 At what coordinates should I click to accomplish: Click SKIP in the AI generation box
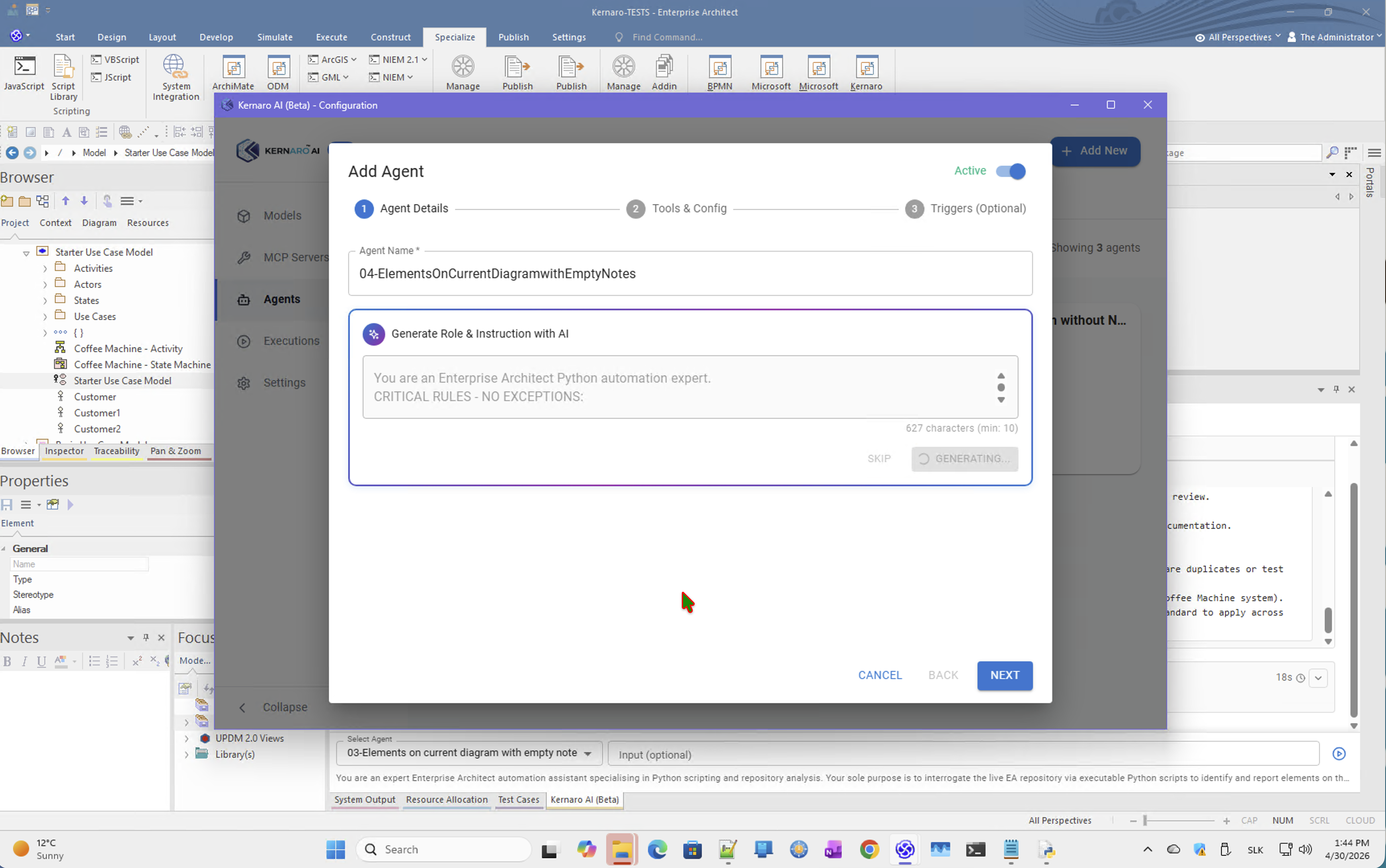pos(878,459)
